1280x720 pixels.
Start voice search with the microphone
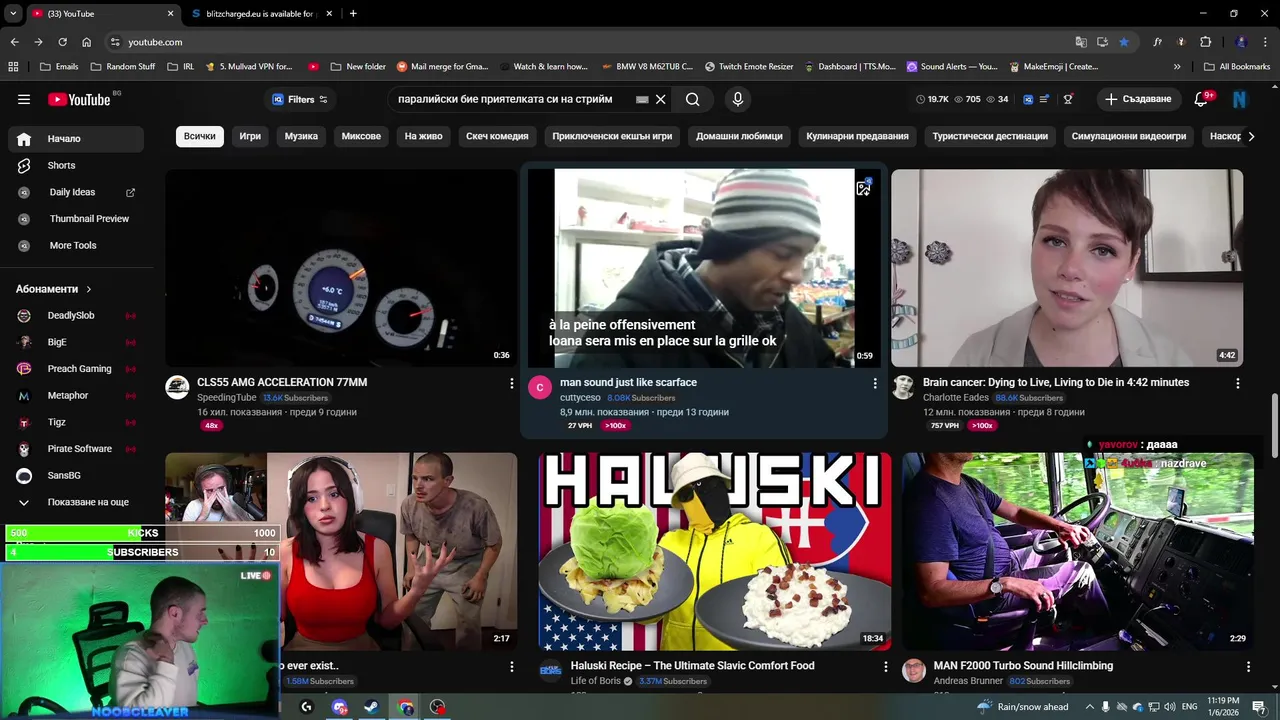[738, 99]
